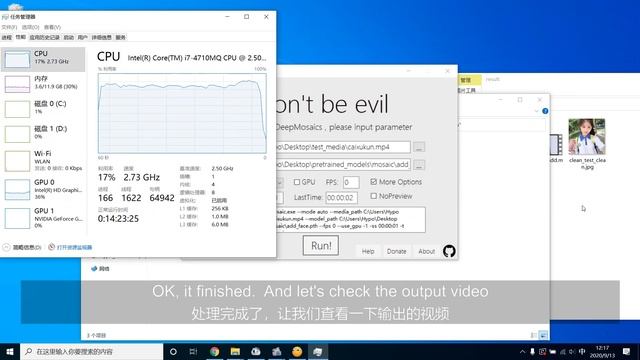This screenshot has height=360, width=640.
Task: Open the clock and date flyout
Action: [602, 351]
